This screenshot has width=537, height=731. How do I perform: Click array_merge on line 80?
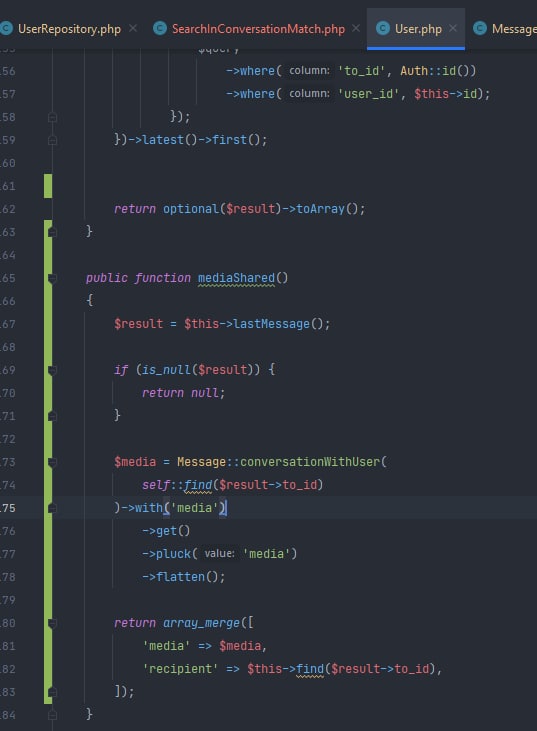click(x=201, y=623)
